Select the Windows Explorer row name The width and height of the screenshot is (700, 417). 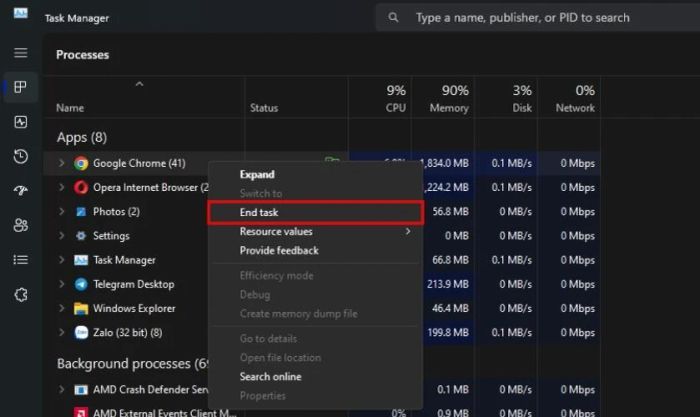(x=134, y=309)
